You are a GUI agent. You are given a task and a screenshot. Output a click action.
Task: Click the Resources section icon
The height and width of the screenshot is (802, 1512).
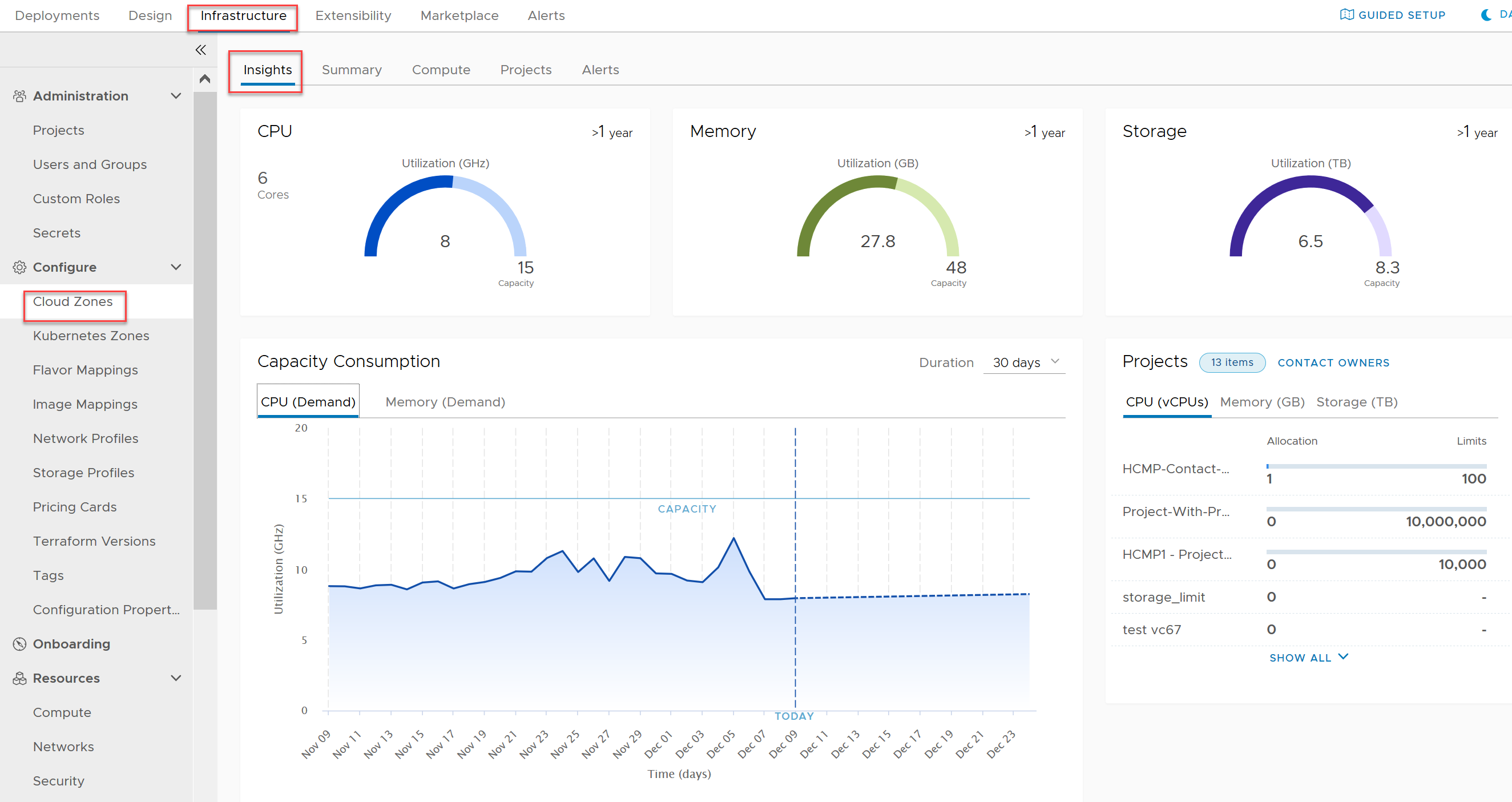(19, 678)
